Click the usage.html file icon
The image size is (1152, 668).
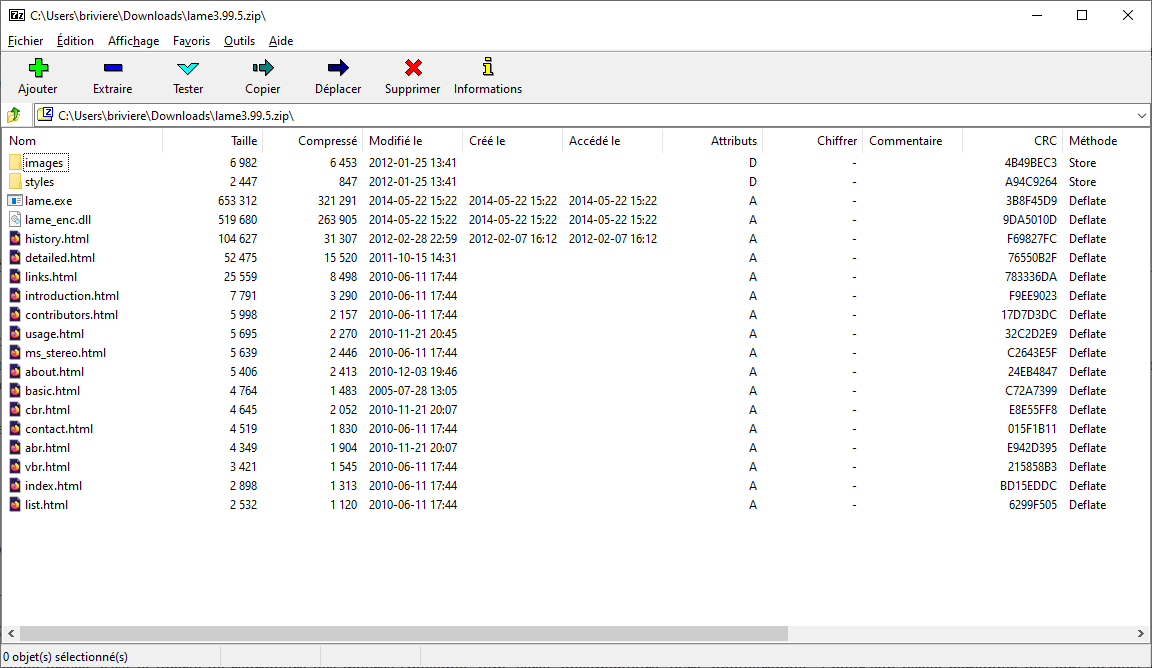15,334
